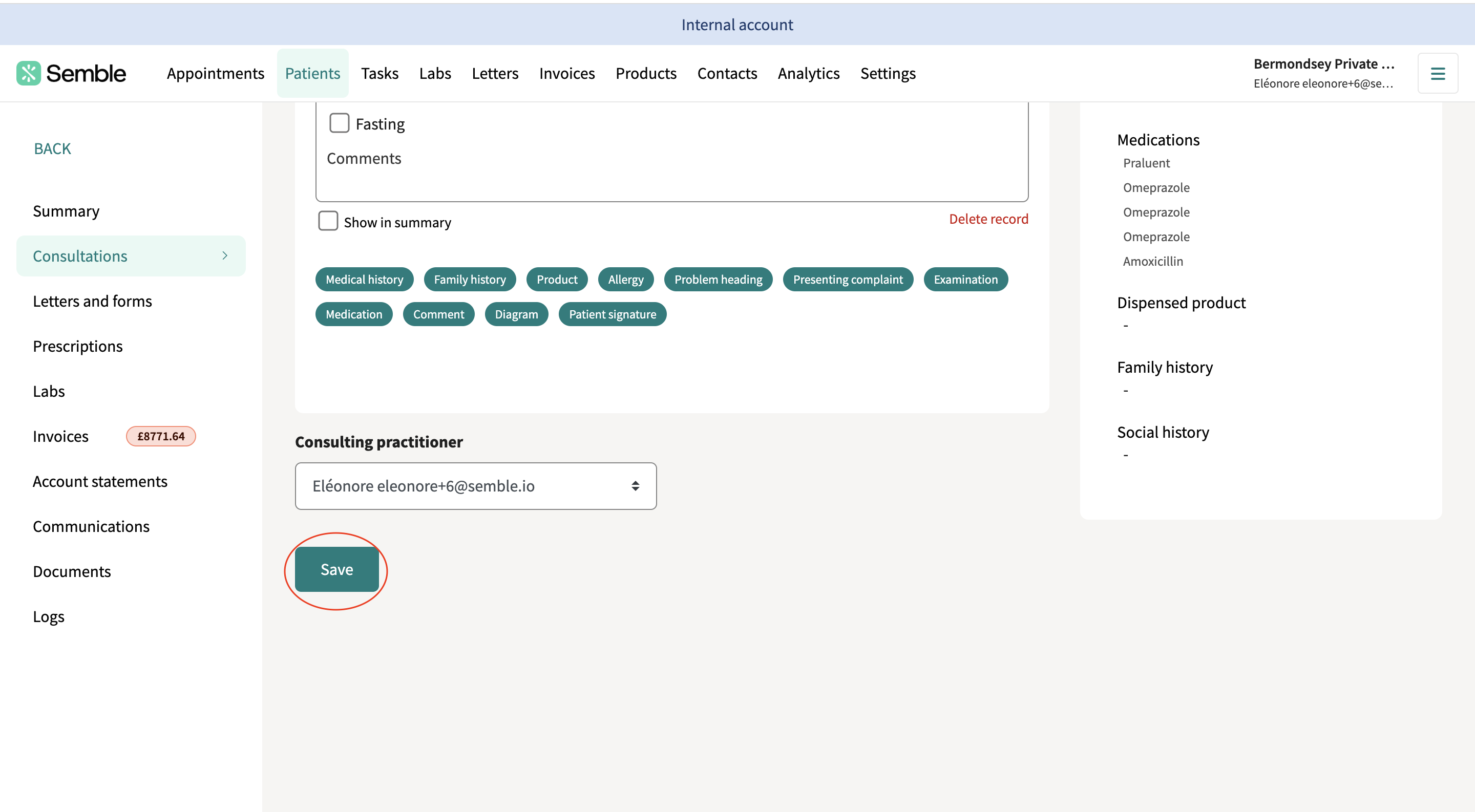Click the invoices balance badge £8771.64
This screenshot has height=812, width=1475.
pyautogui.click(x=161, y=436)
